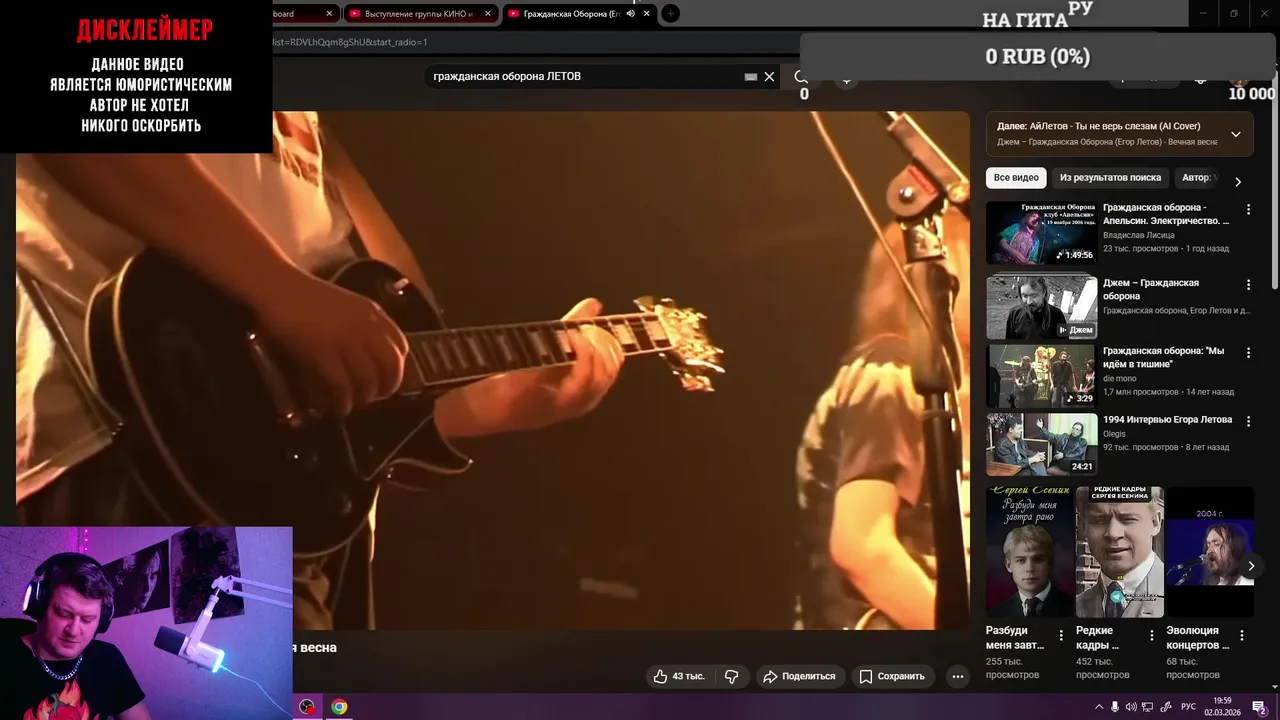Screen dimensions: 1280x720
Task: Click the 24:21 interview thumbnail
Action: tap(1041, 445)
